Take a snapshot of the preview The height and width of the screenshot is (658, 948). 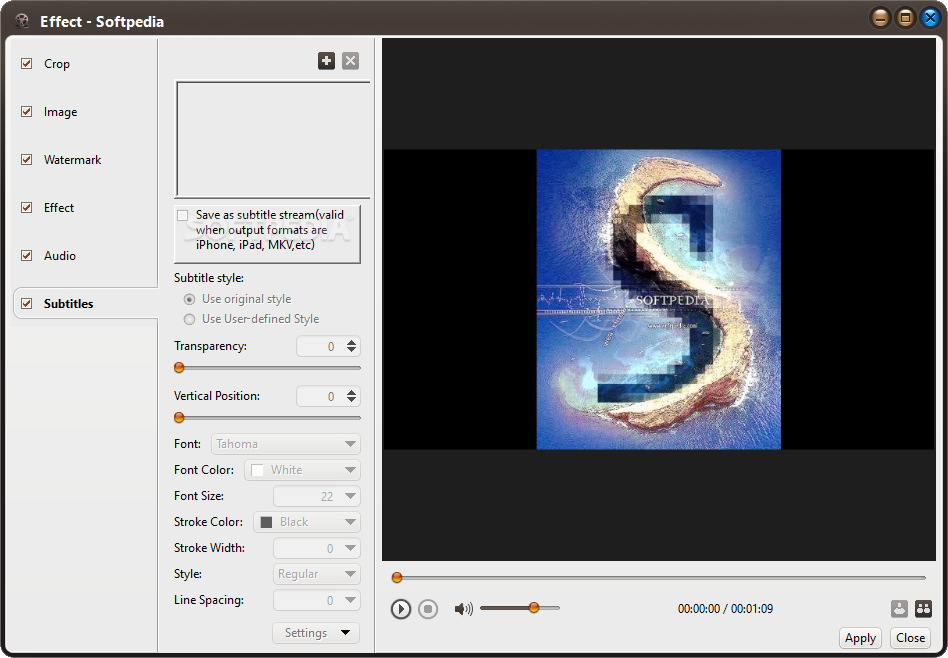pyautogui.click(x=900, y=608)
